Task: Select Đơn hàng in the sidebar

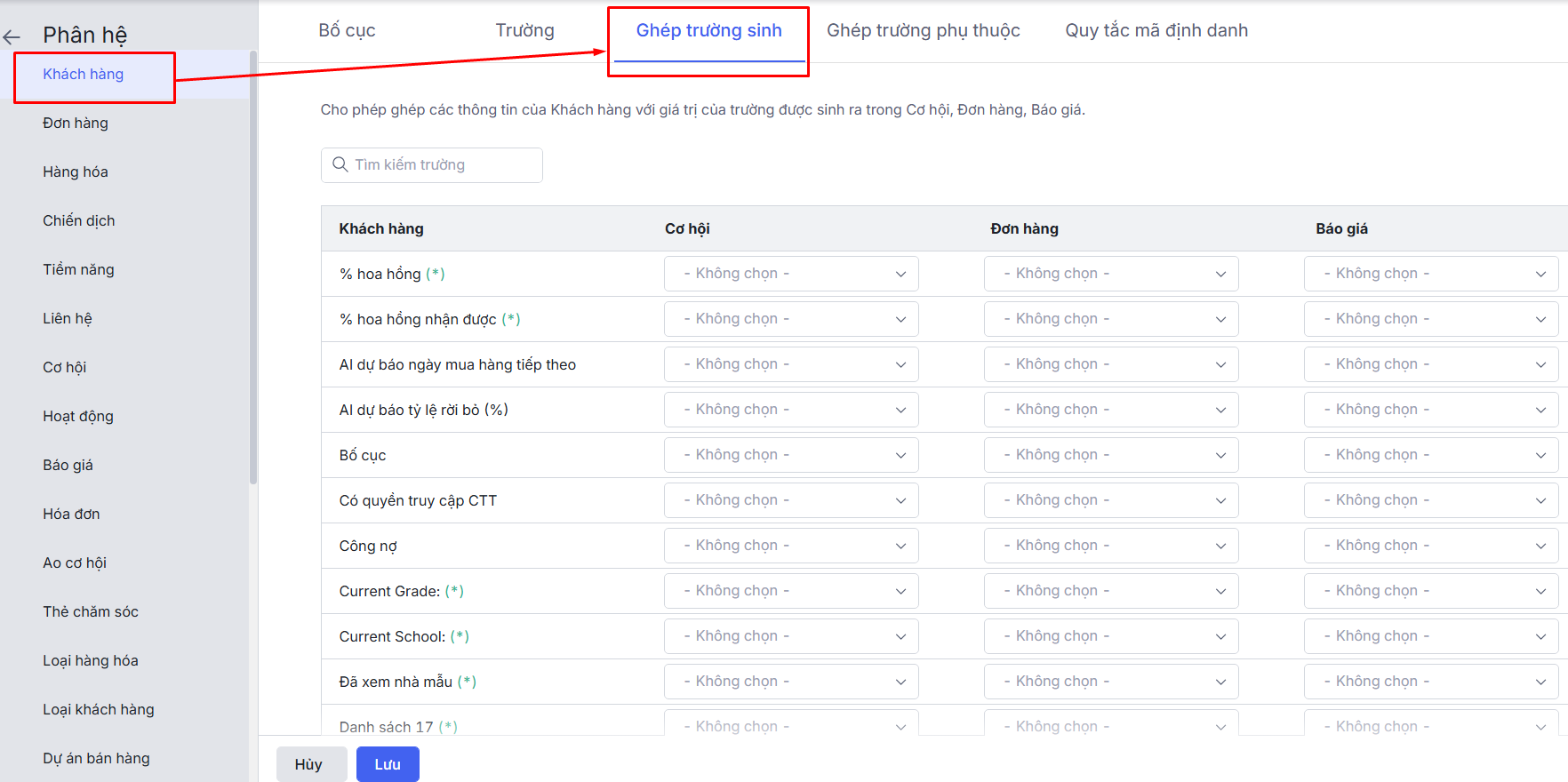Action: [76, 123]
